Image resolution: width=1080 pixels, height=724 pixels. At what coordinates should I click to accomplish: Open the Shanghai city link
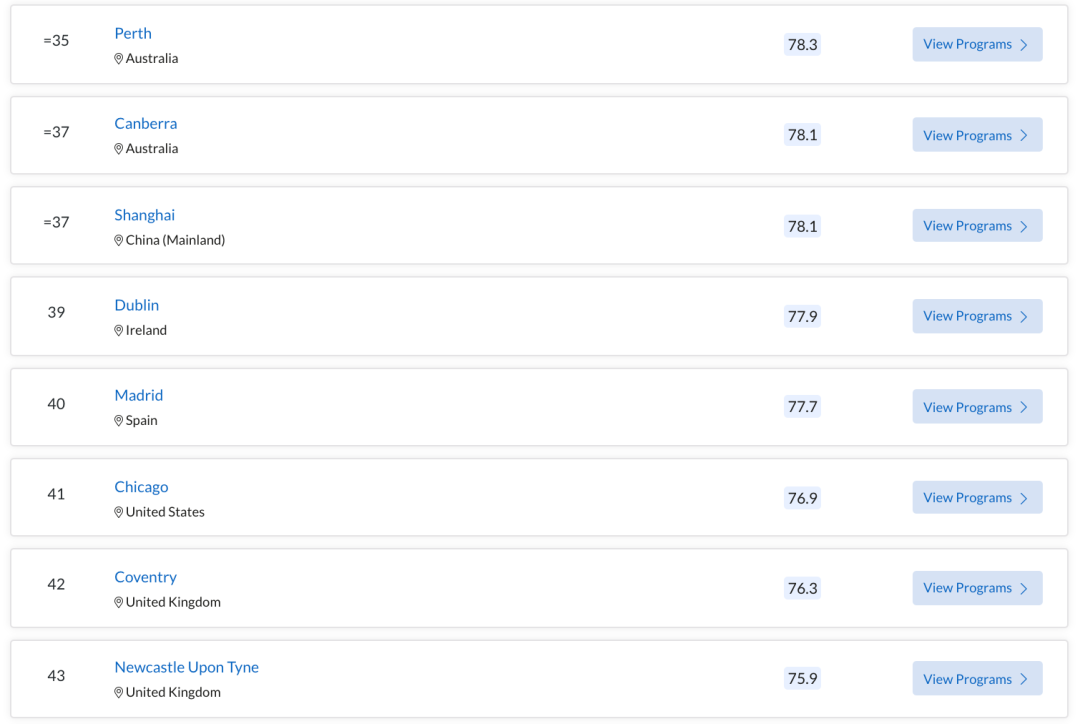[x=145, y=215]
